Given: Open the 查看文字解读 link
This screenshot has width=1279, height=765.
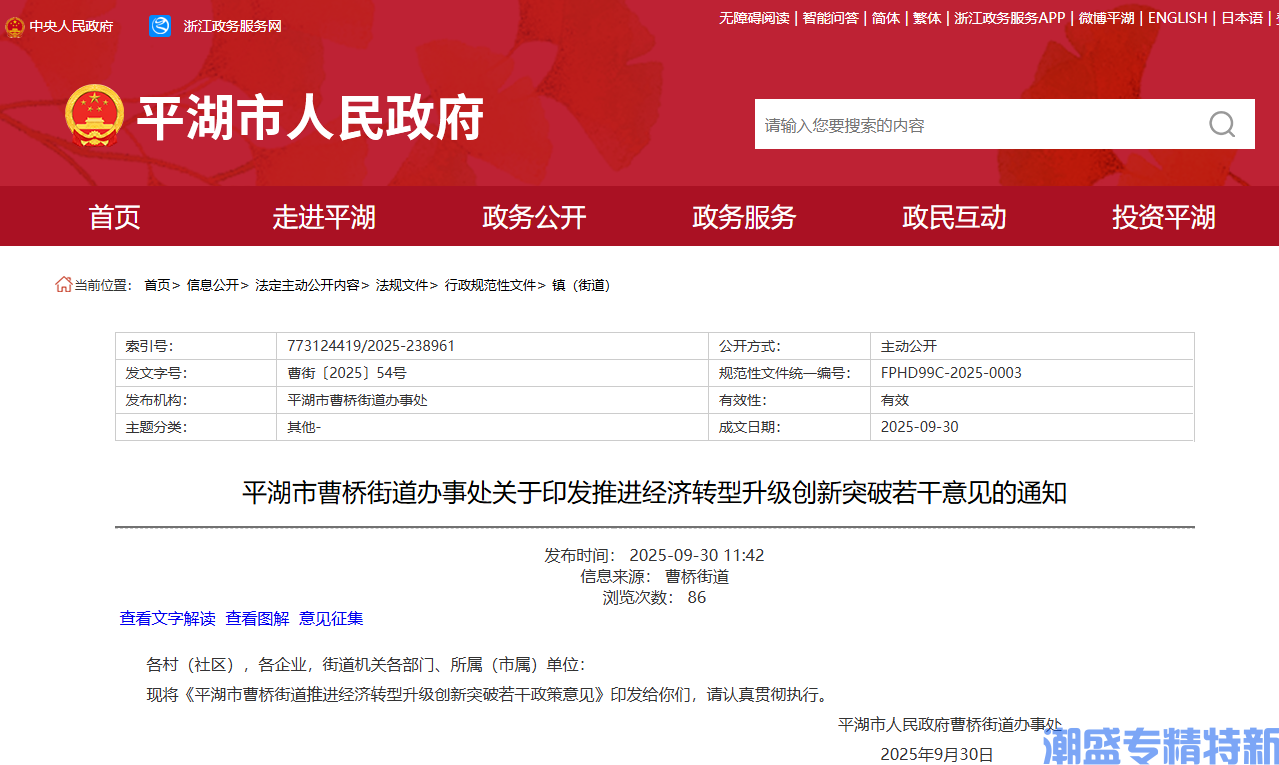Looking at the screenshot, I should point(167,619).
